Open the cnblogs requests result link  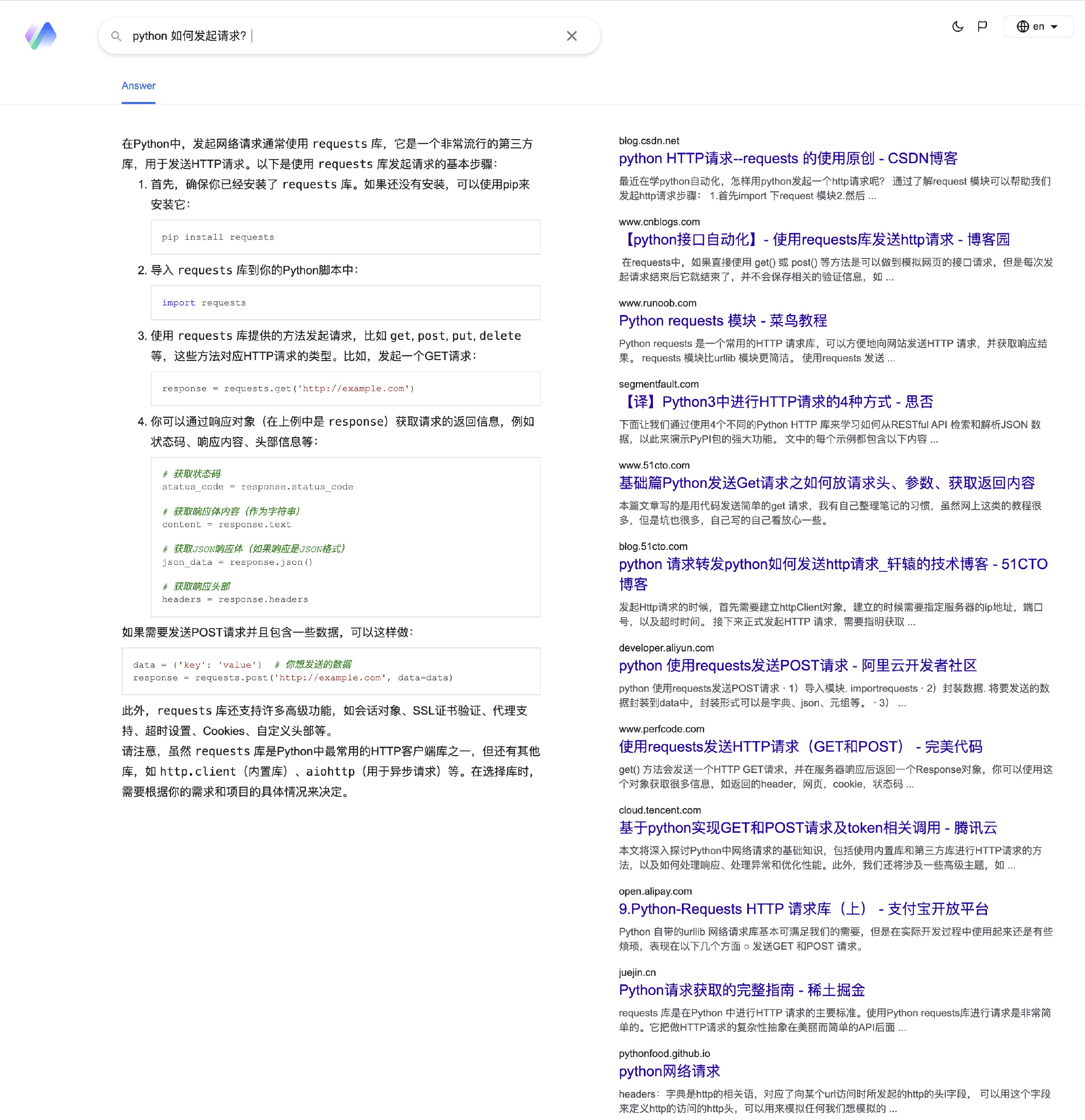click(815, 239)
